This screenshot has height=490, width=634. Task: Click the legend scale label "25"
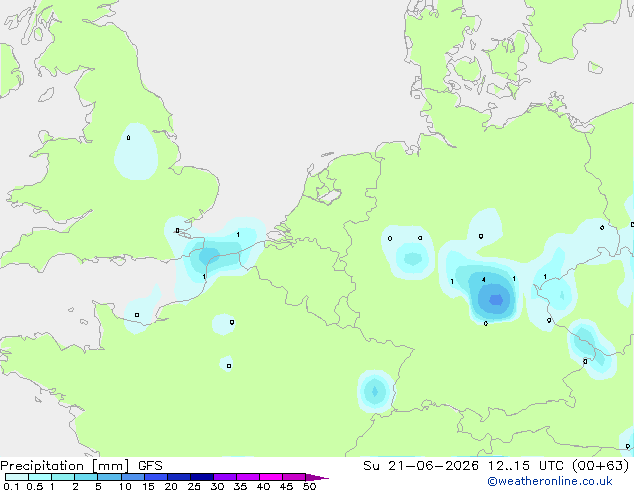point(194,486)
